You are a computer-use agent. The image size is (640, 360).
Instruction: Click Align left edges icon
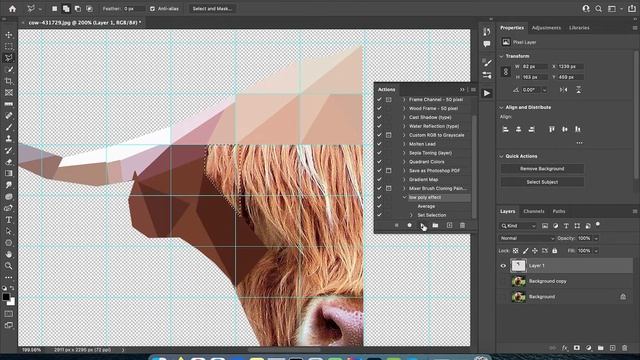pyautogui.click(x=505, y=129)
